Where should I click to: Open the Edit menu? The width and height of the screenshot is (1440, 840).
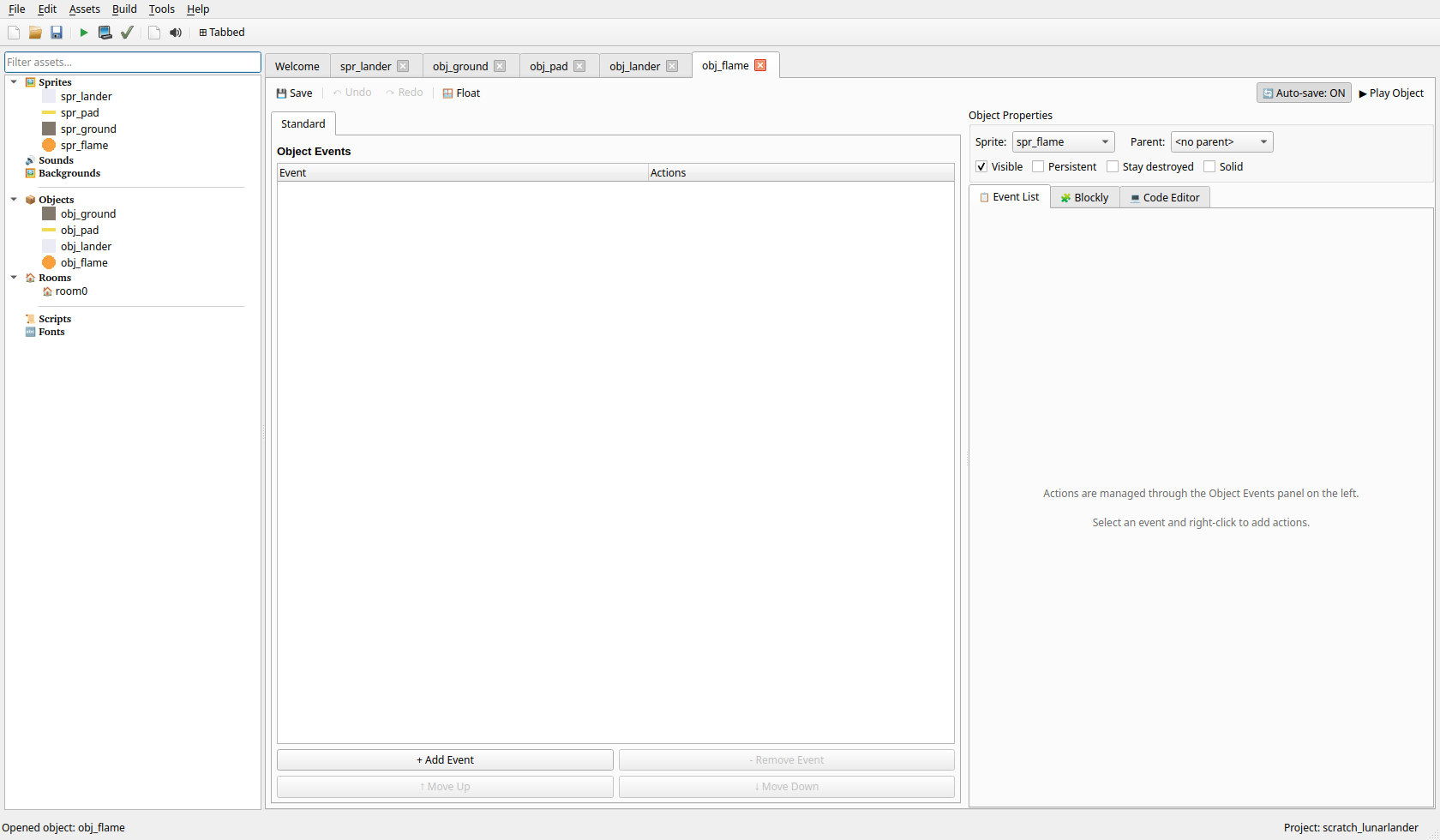(x=47, y=9)
